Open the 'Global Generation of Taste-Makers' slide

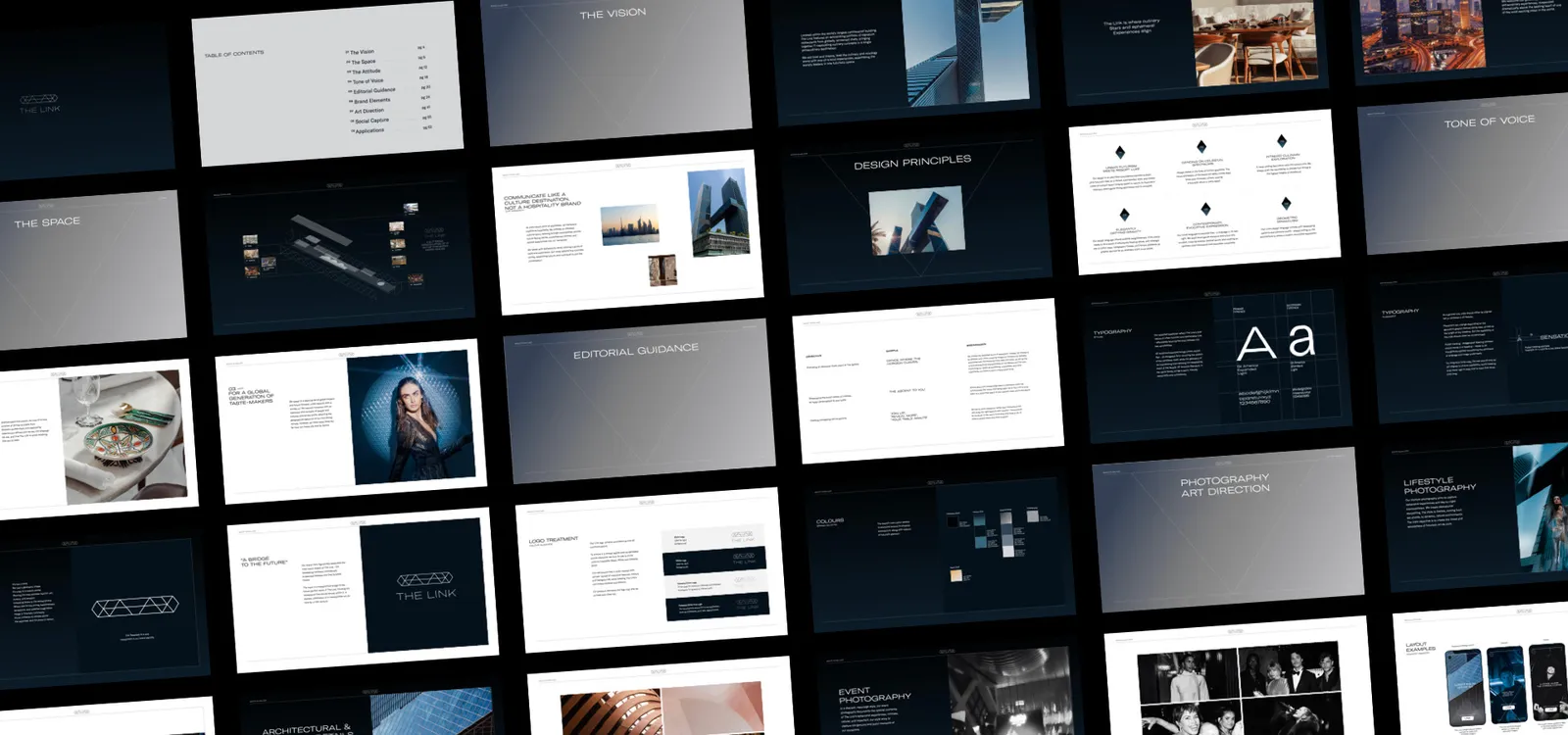[350, 420]
